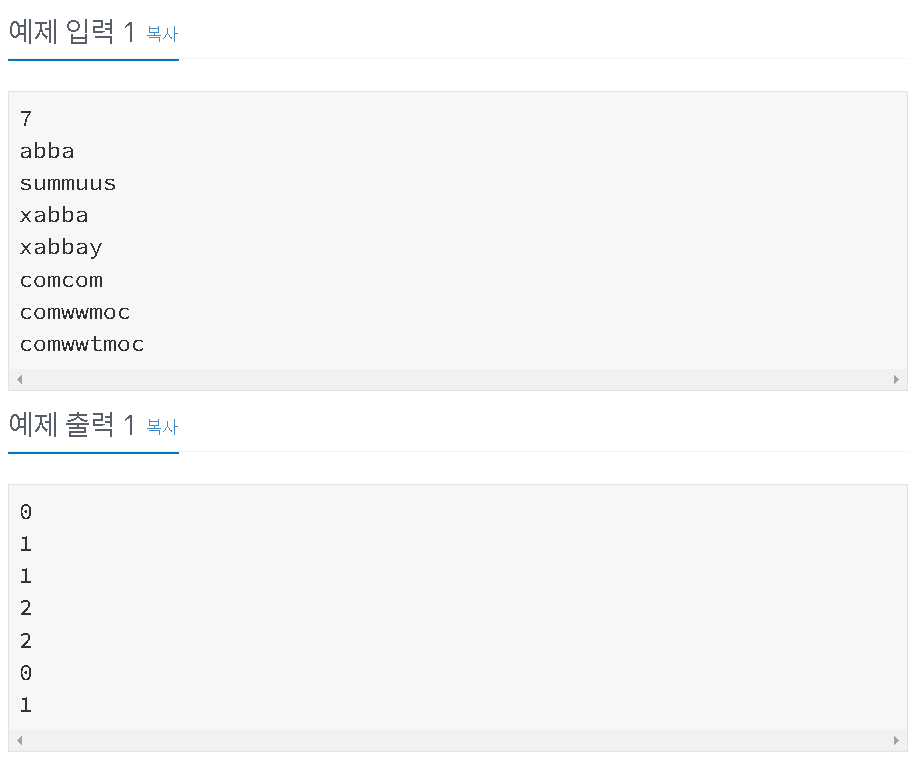Click the last line of sample output
Screen dimensions: 921x768
click(x=26, y=705)
